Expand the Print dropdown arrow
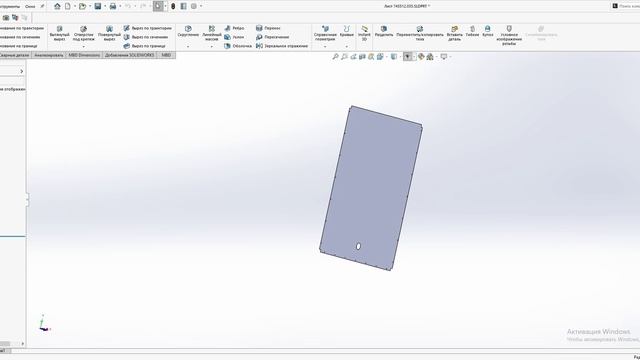 [120, 6]
